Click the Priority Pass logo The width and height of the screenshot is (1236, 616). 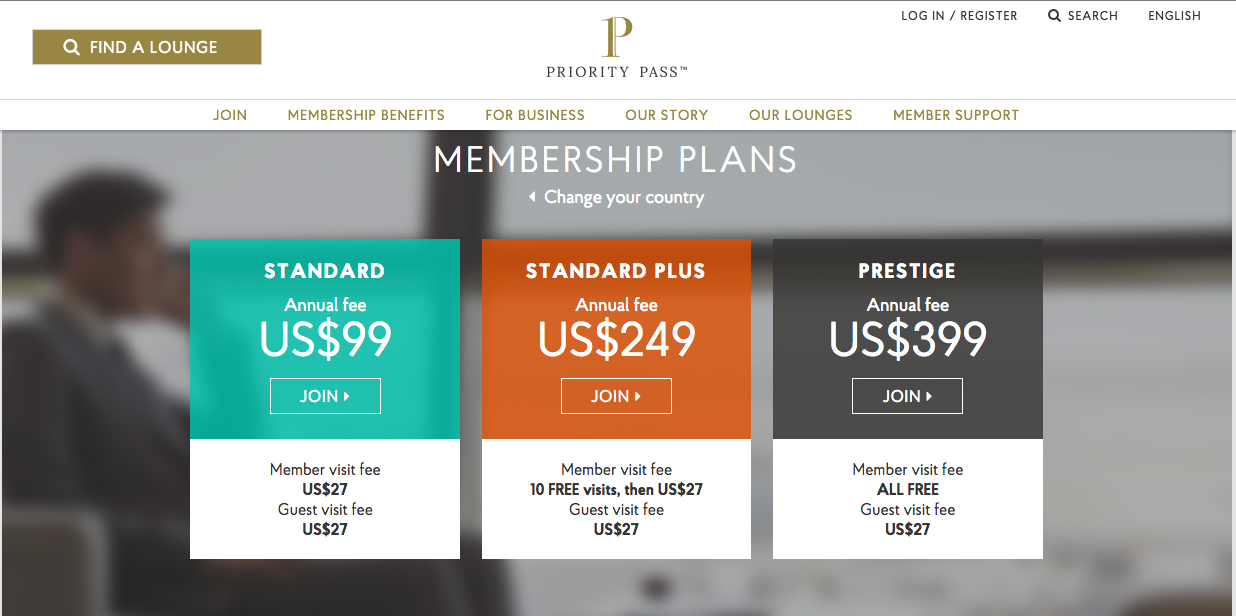(615, 45)
